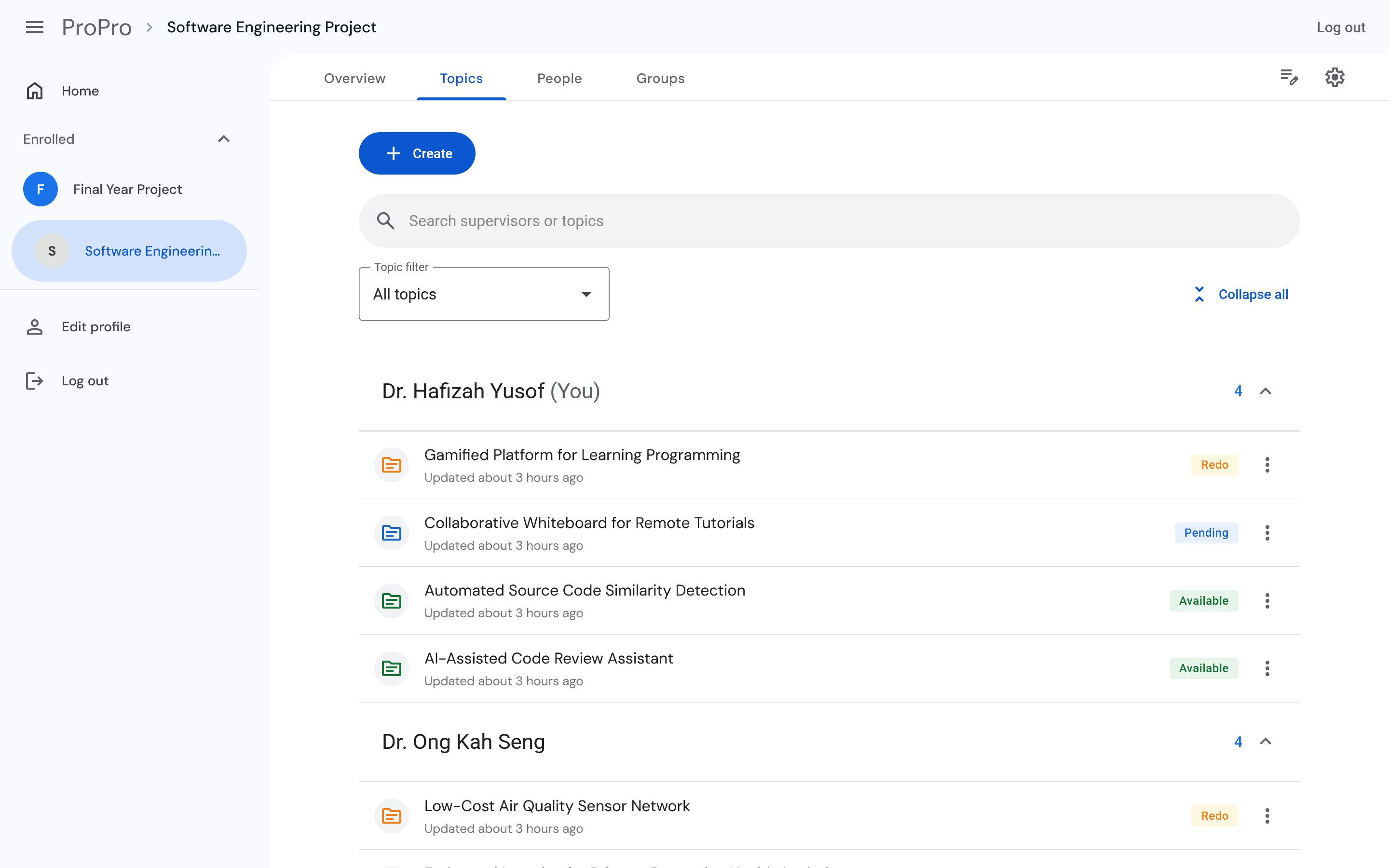The width and height of the screenshot is (1389, 868).
Task: Click the green Automated Source Code topic icon
Action: [392, 600]
